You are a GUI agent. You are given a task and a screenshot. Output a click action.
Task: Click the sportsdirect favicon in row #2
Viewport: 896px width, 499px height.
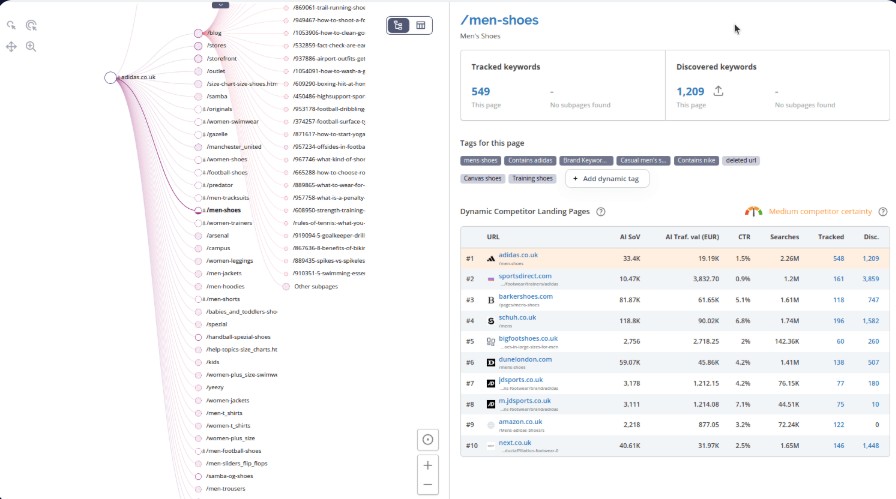tap(491, 279)
